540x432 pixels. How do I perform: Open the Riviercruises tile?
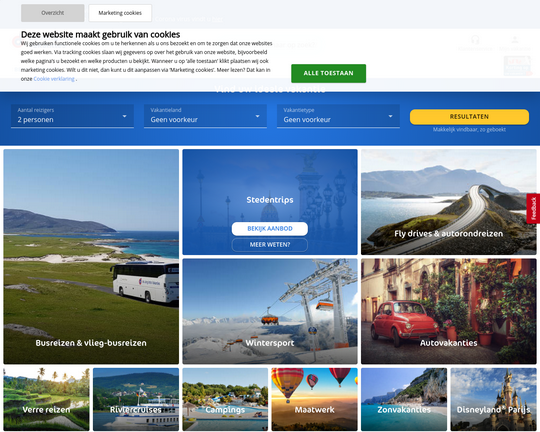click(136, 399)
